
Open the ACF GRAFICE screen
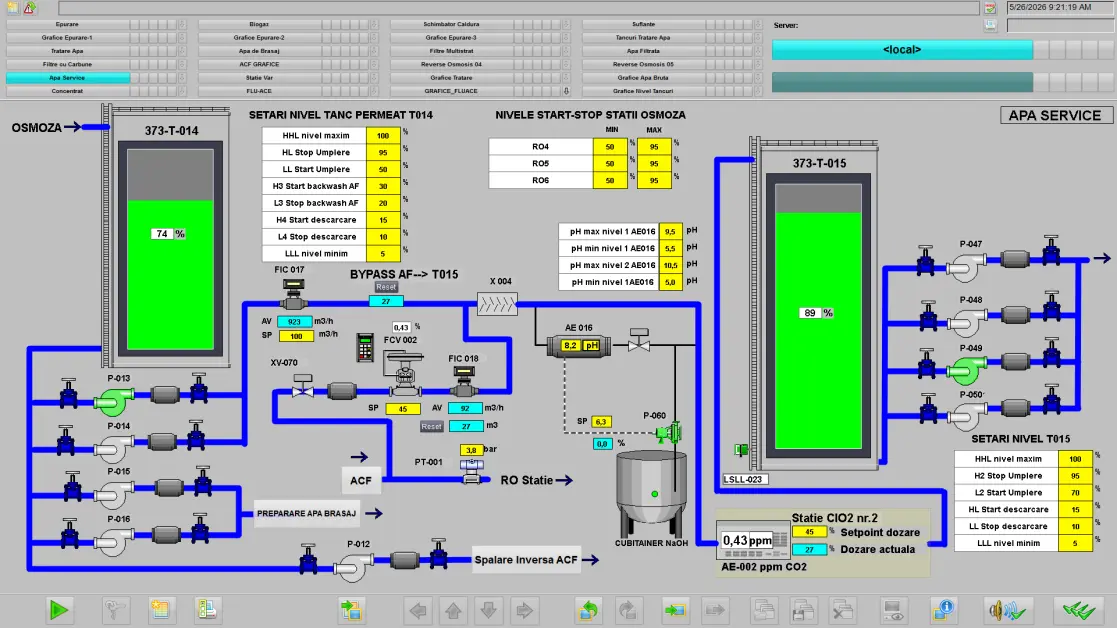coord(259,64)
